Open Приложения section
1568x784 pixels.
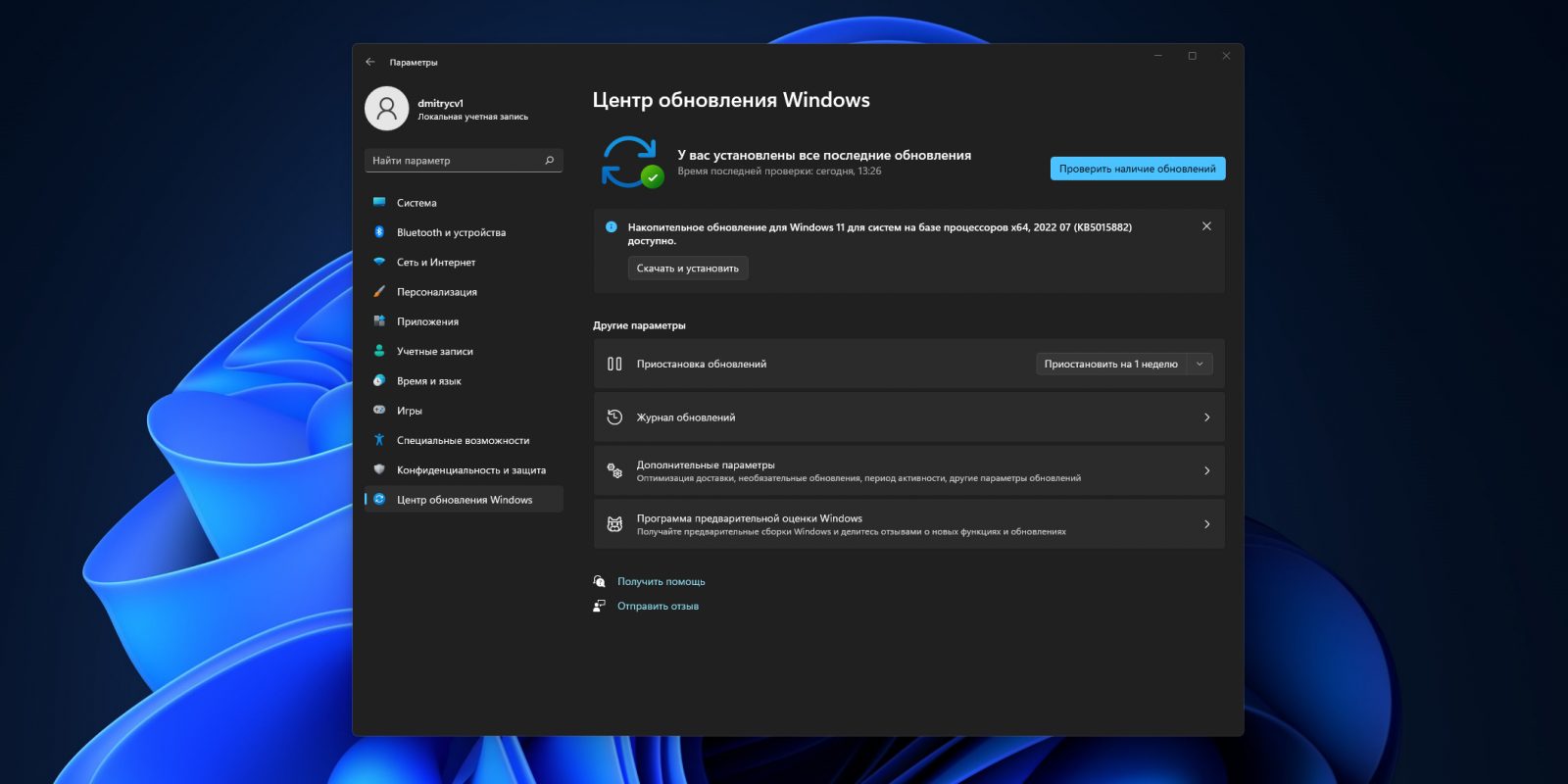click(x=464, y=321)
